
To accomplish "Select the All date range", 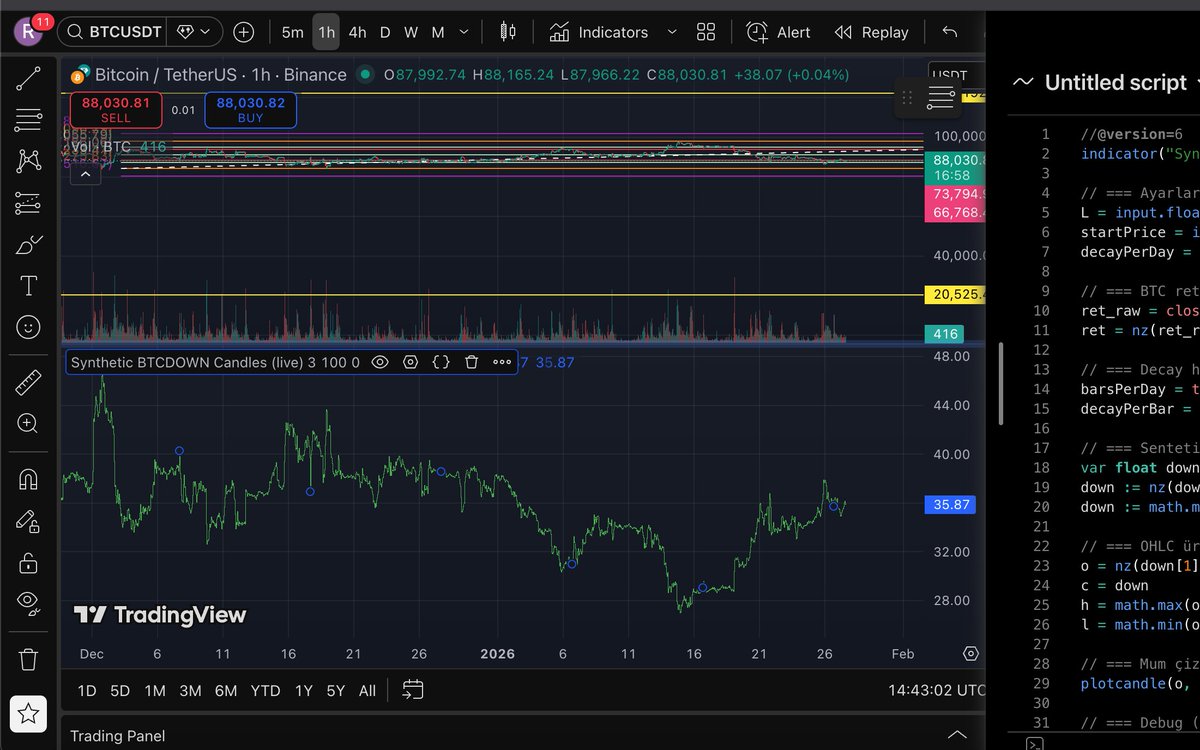I will (367, 690).
